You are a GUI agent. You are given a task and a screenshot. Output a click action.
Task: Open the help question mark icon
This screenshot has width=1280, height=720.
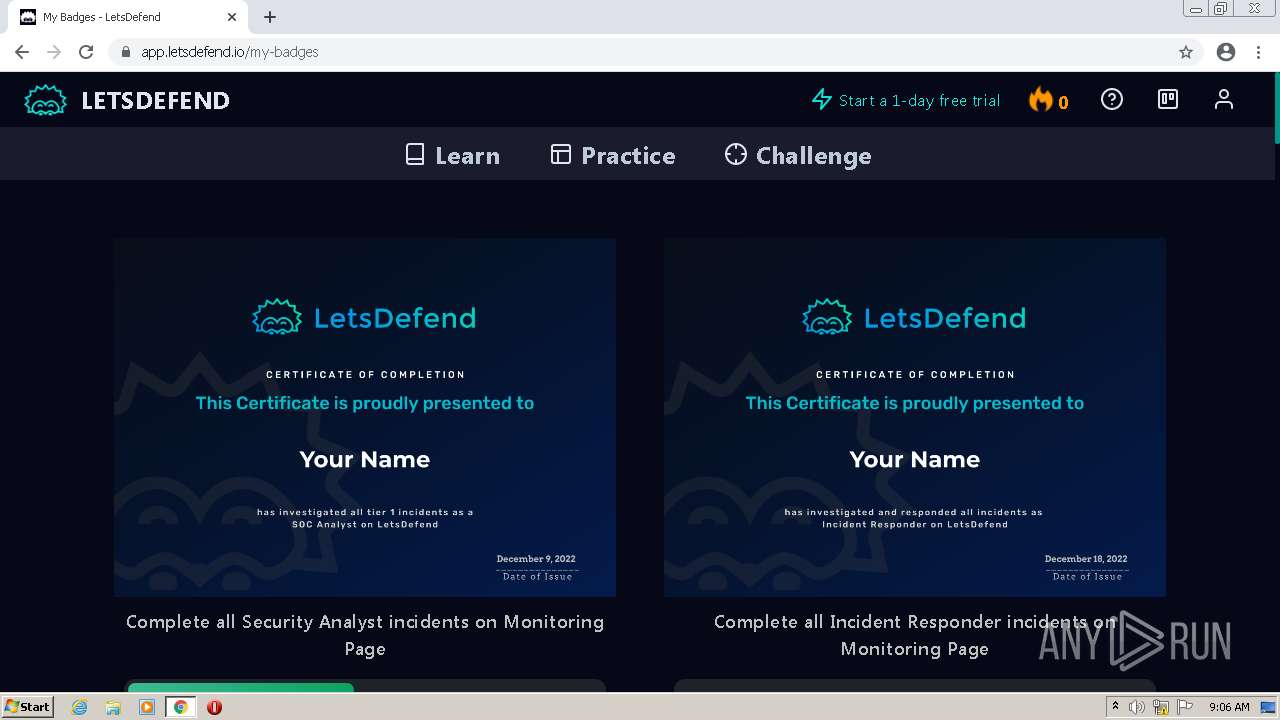(1112, 99)
